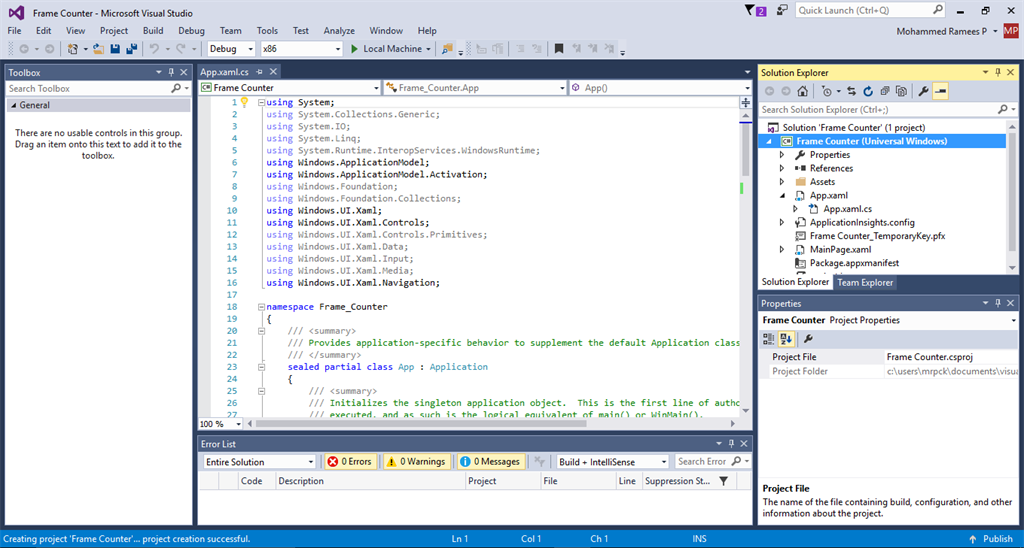Toggle the 0 Errors filter
The image size is (1024, 548).
point(349,462)
